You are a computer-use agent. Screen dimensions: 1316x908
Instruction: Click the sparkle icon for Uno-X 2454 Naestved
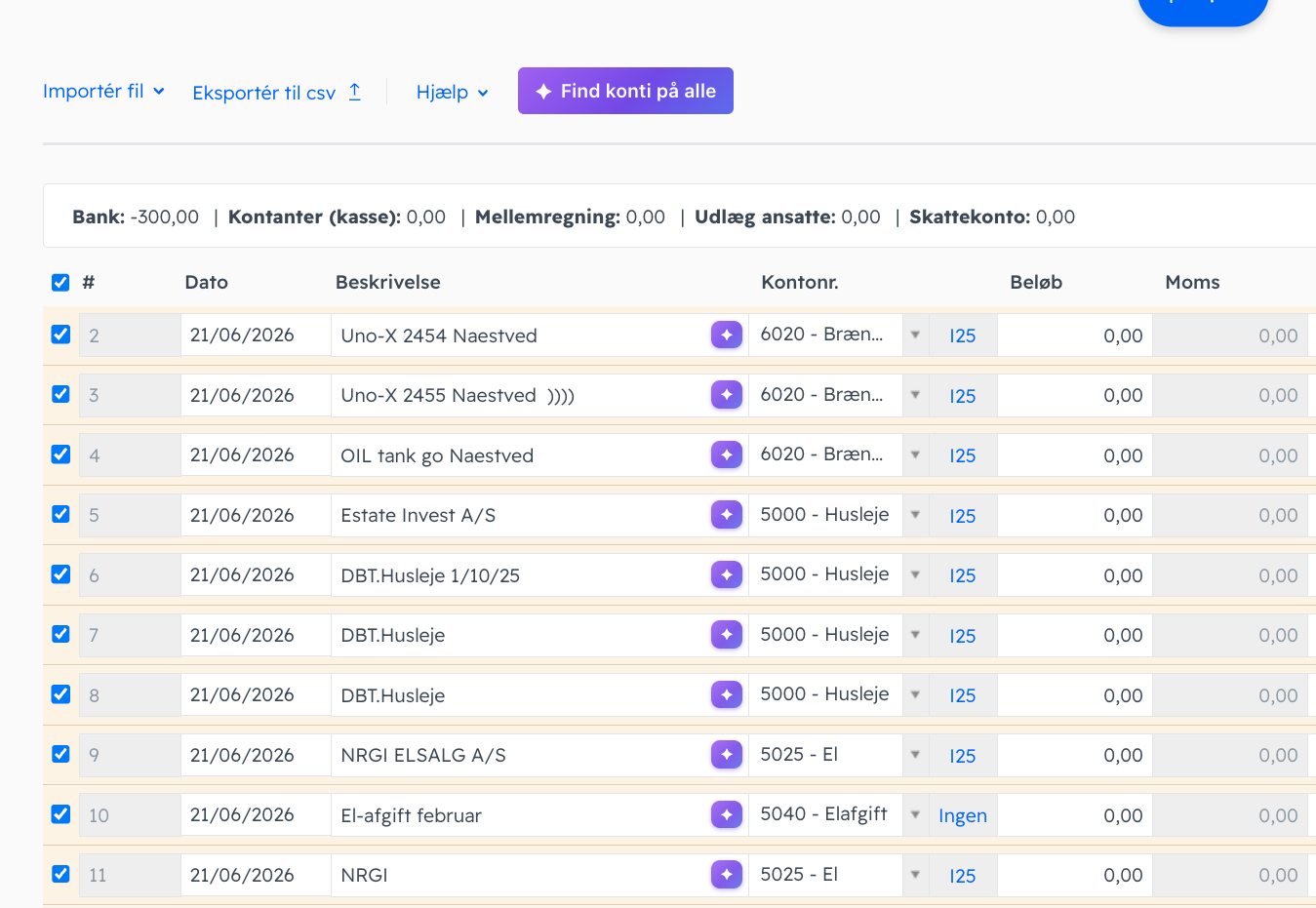pyautogui.click(x=727, y=335)
